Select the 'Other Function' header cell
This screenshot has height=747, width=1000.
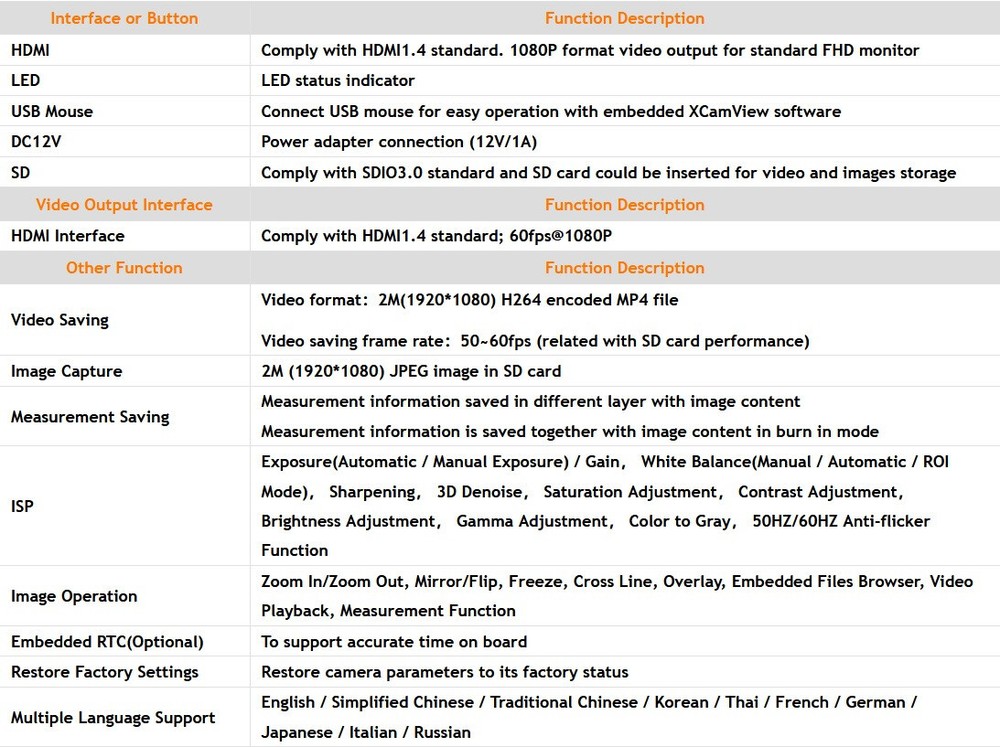[124, 267]
